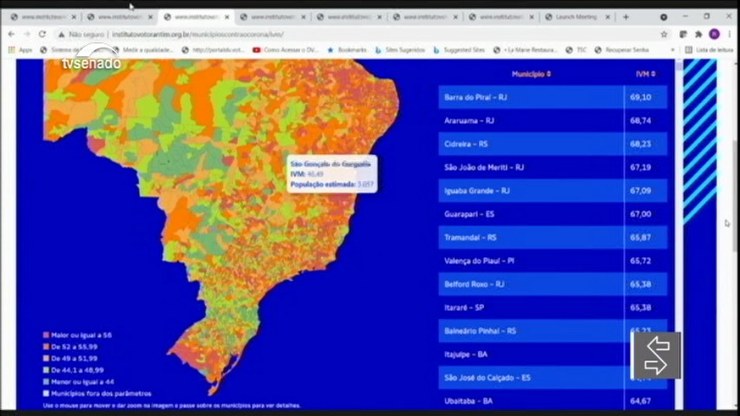Click the red 'Maior ou igual a 56' legend swatch

point(46,335)
